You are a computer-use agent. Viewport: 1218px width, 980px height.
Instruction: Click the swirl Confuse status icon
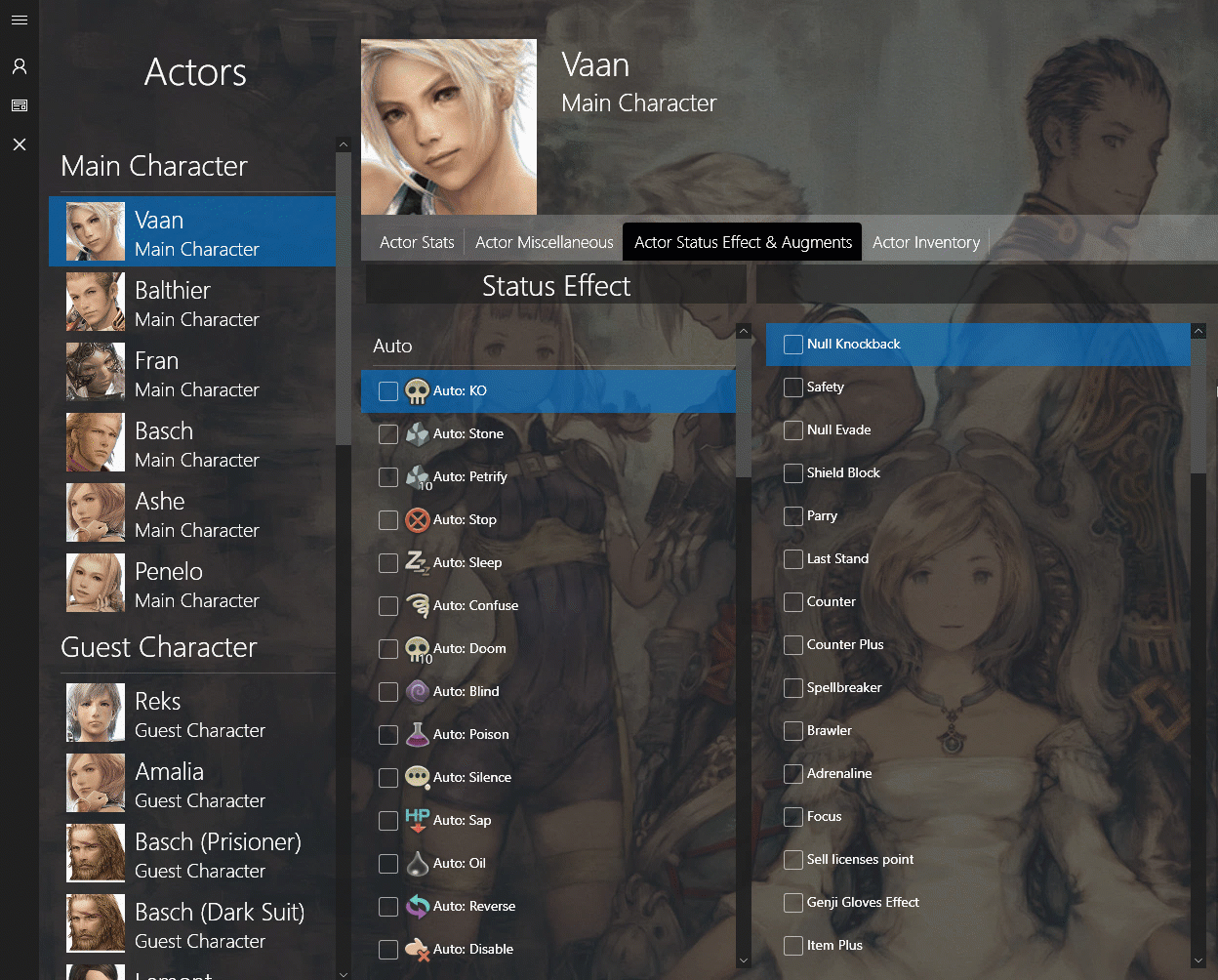click(x=417, y=606)
